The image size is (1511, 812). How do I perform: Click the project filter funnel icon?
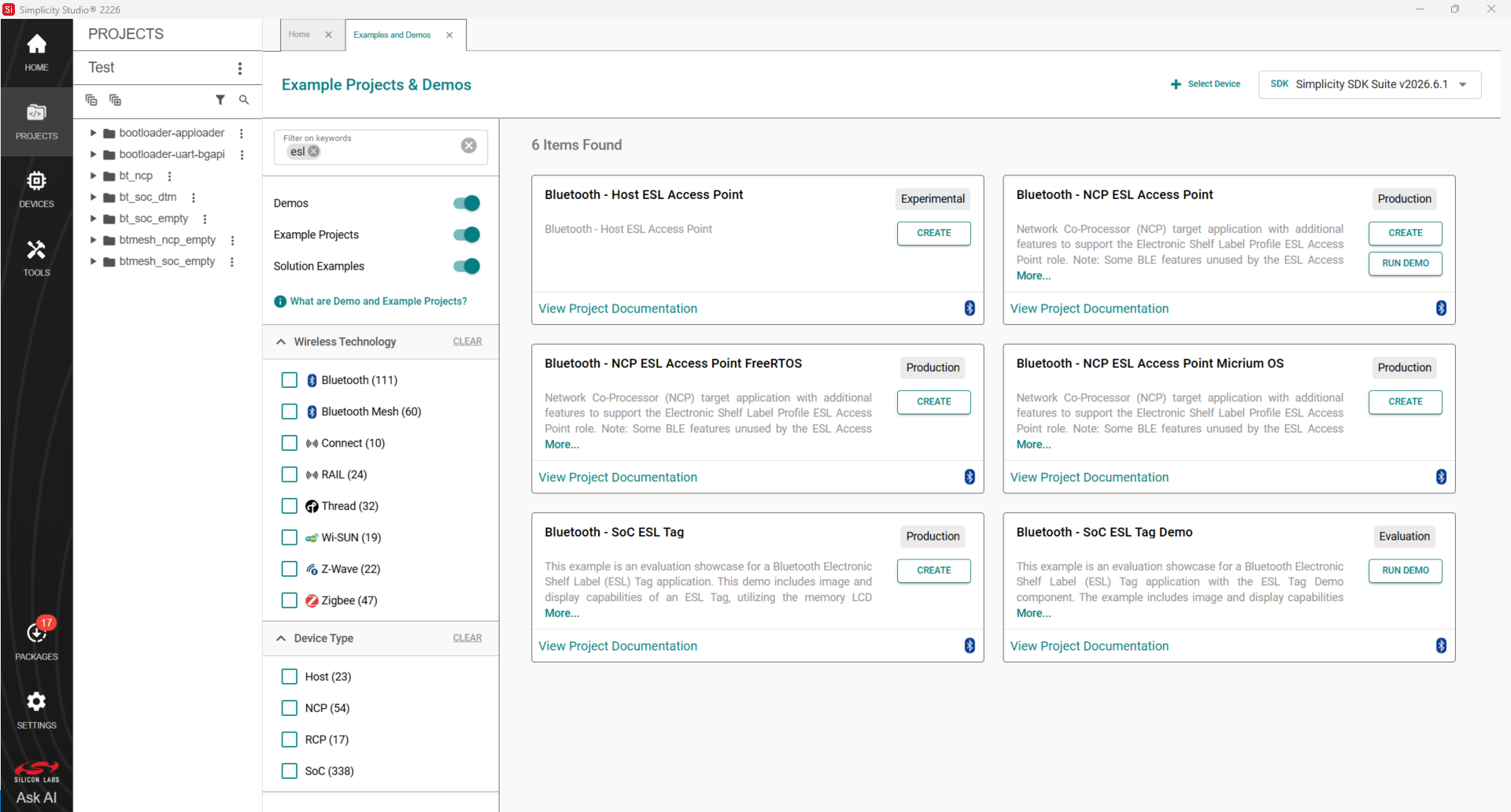tap(220, 100)
